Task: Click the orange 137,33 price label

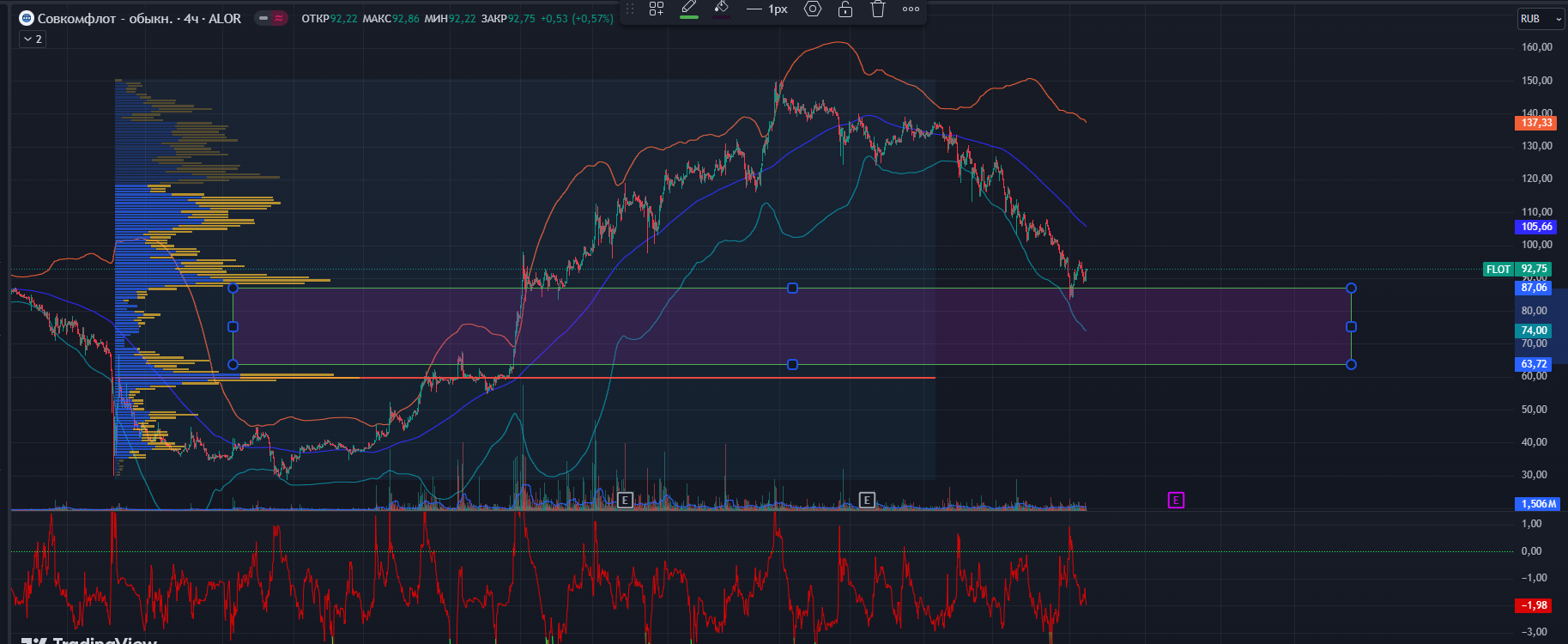Action: tap(1536, 123)
